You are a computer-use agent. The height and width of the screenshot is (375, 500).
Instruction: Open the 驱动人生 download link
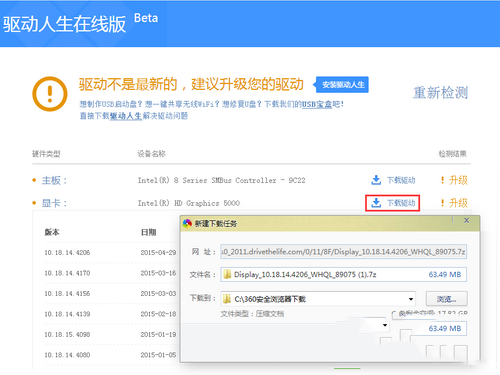pos(126,116)
